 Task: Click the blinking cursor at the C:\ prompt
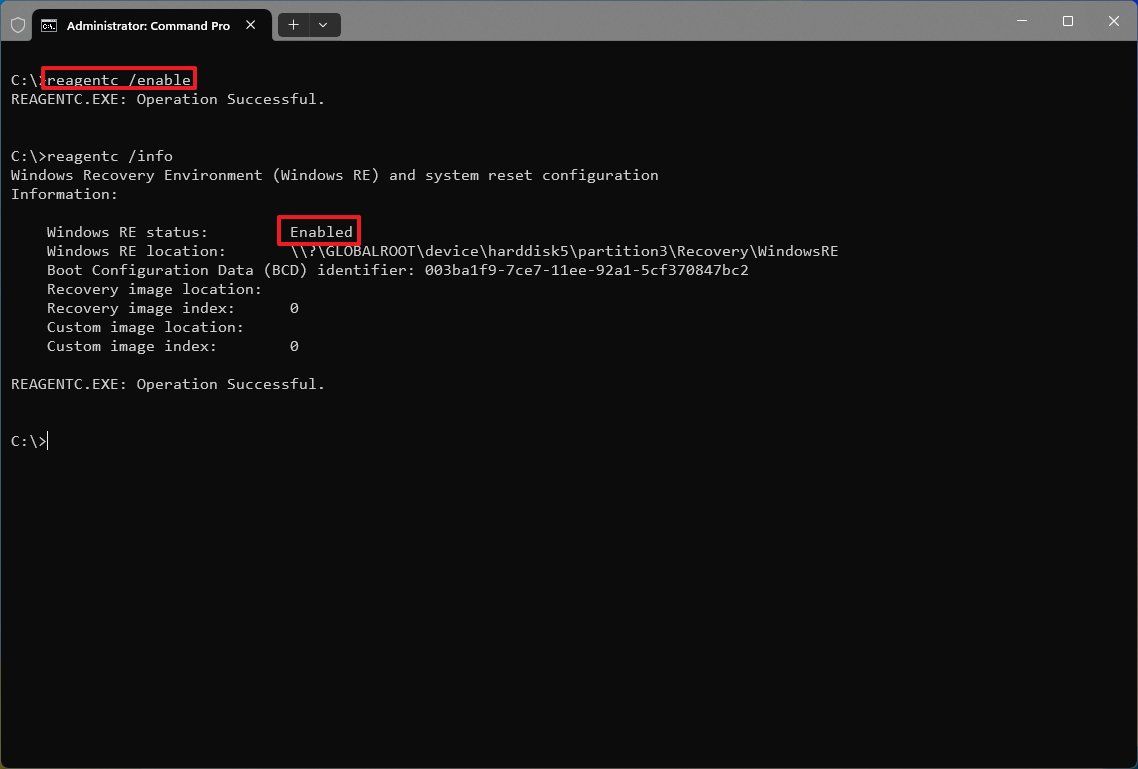(45, 440)
